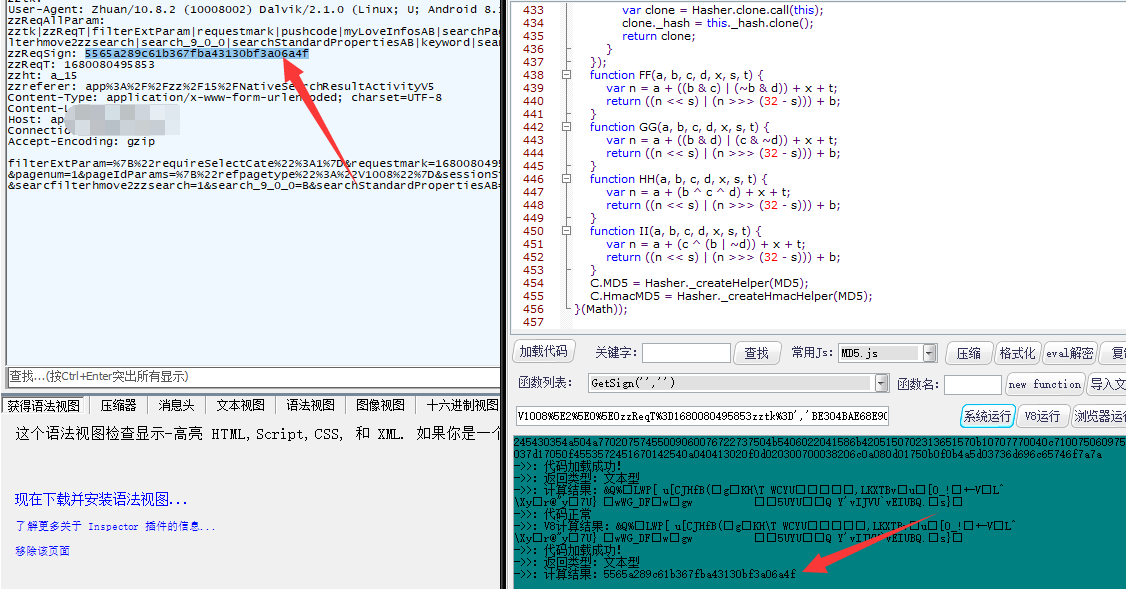Screen dimensions: 1126x589
Task: Click the zzReqT: 1680080495853 line
Action: coord(80,65)
